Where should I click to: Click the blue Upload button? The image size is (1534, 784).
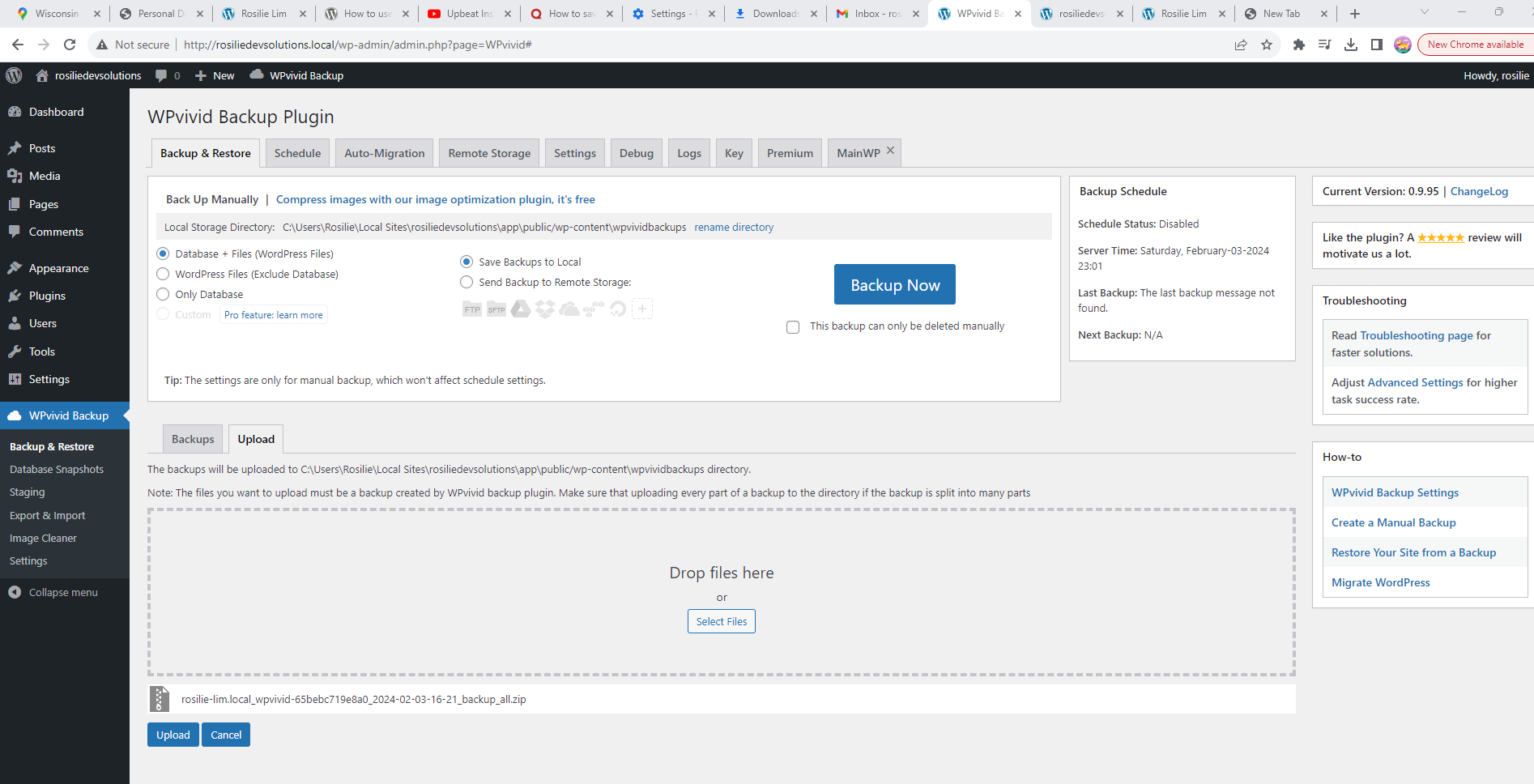point(173,735)
